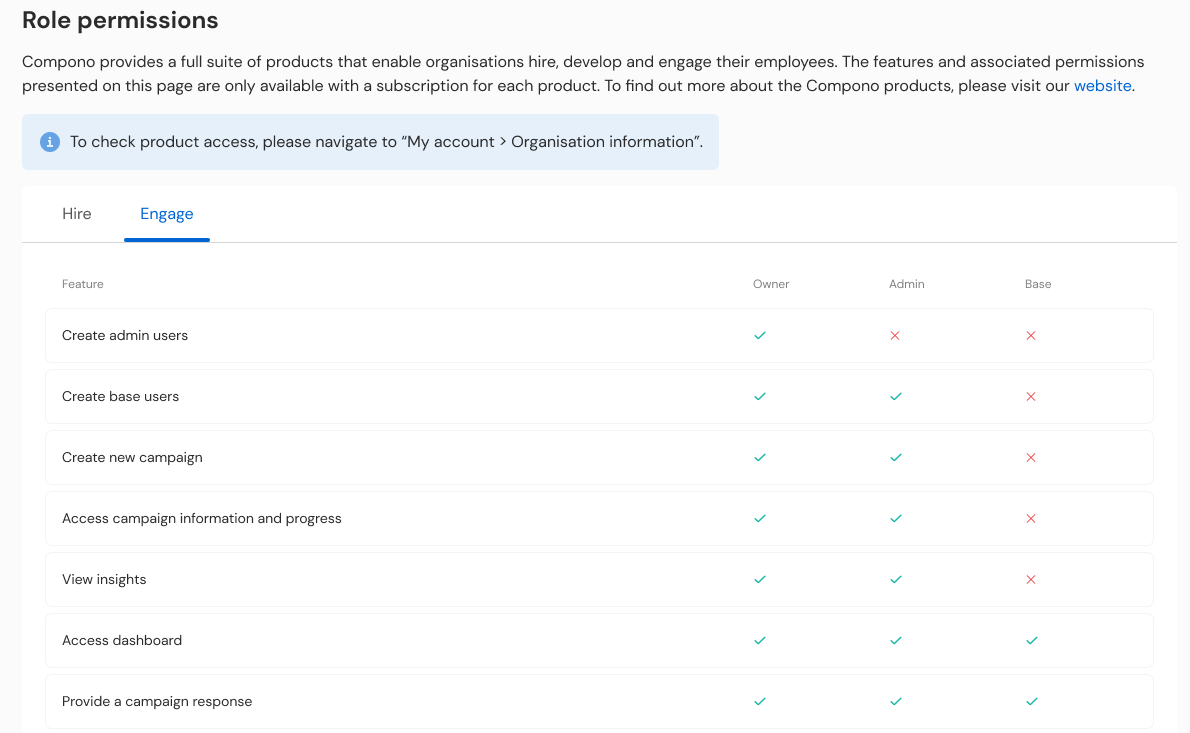Click the Base column header
This screenshot has width=1190, height=733.
1037,284
